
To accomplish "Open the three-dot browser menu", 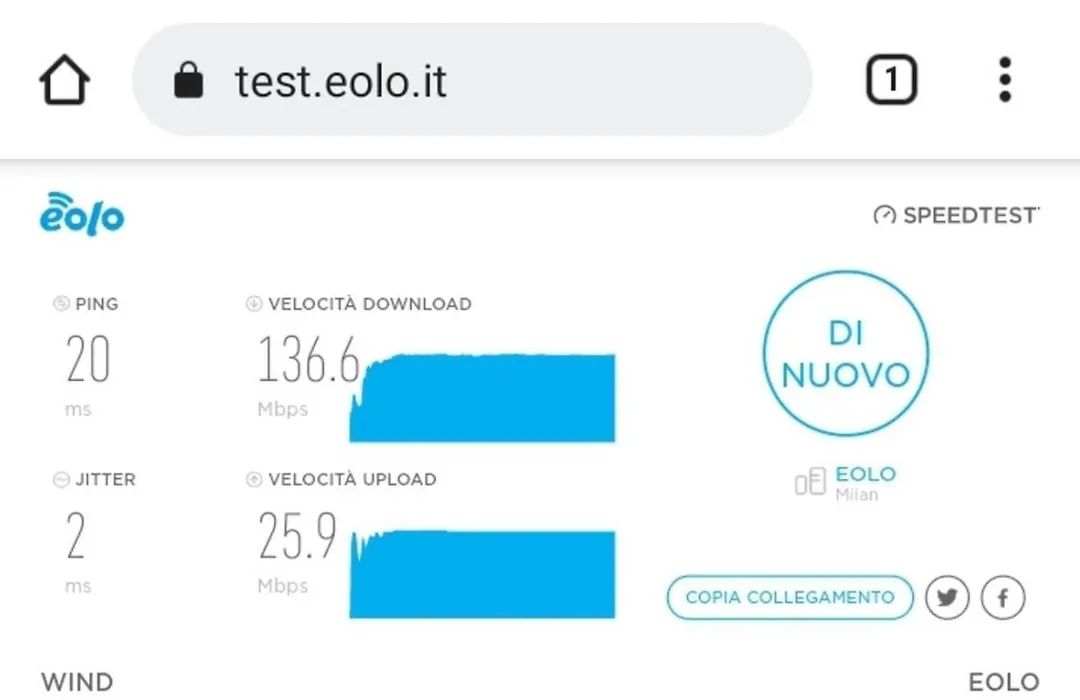I will point(1005,80).
